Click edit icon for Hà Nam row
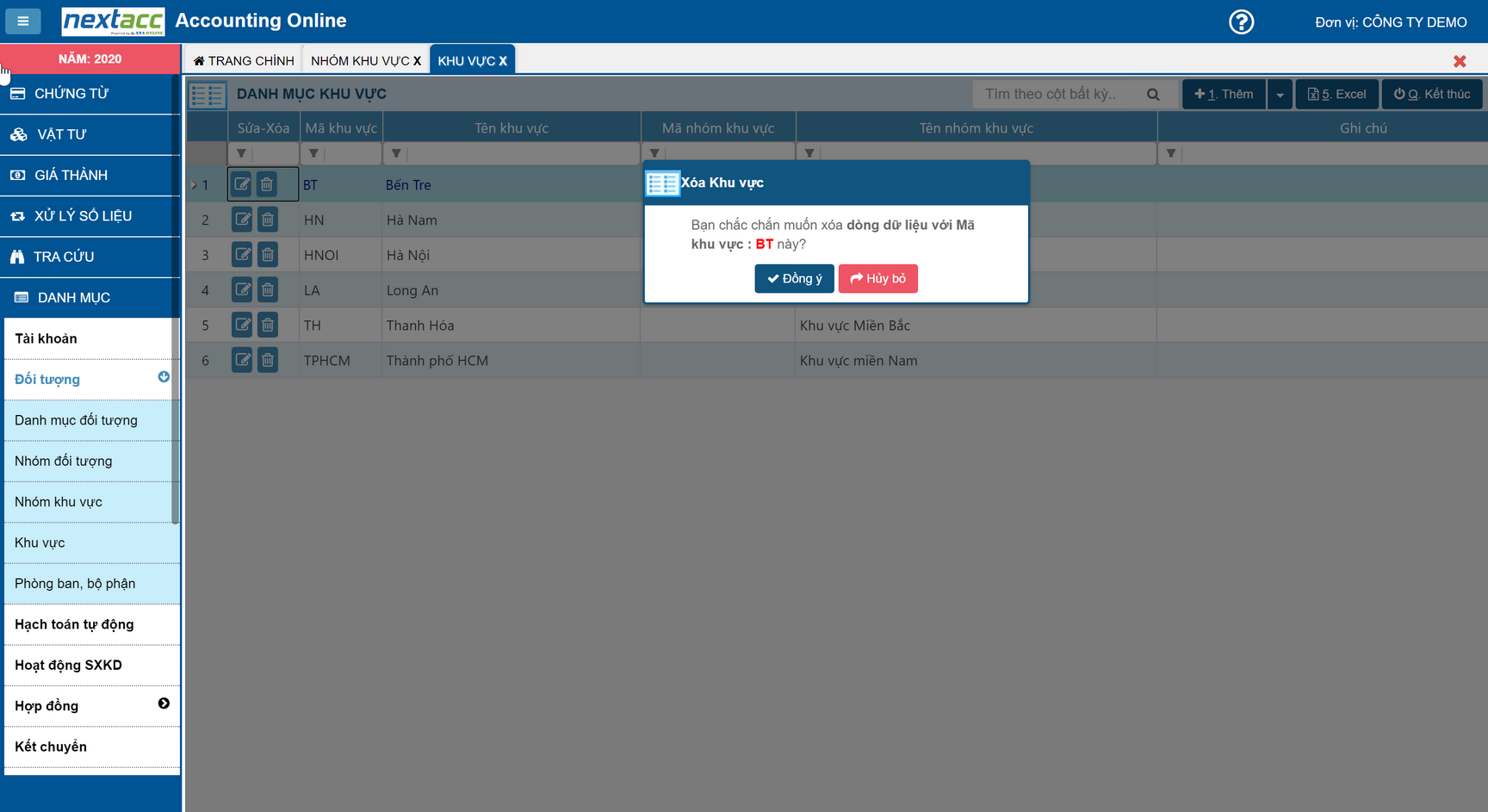The image size is (1488, 812). click(243, 220)
